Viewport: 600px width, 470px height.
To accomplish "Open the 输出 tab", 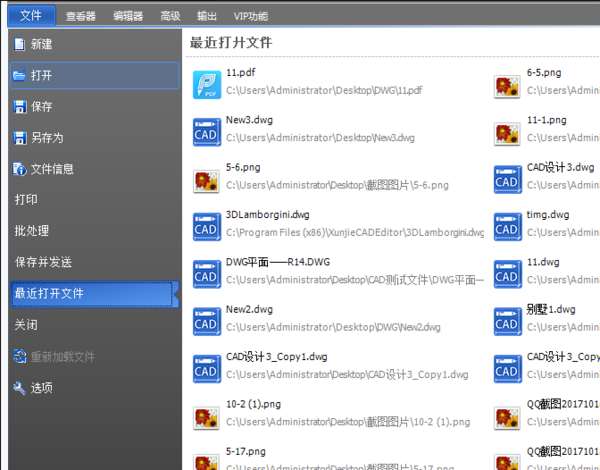I will tap(207, 16).
